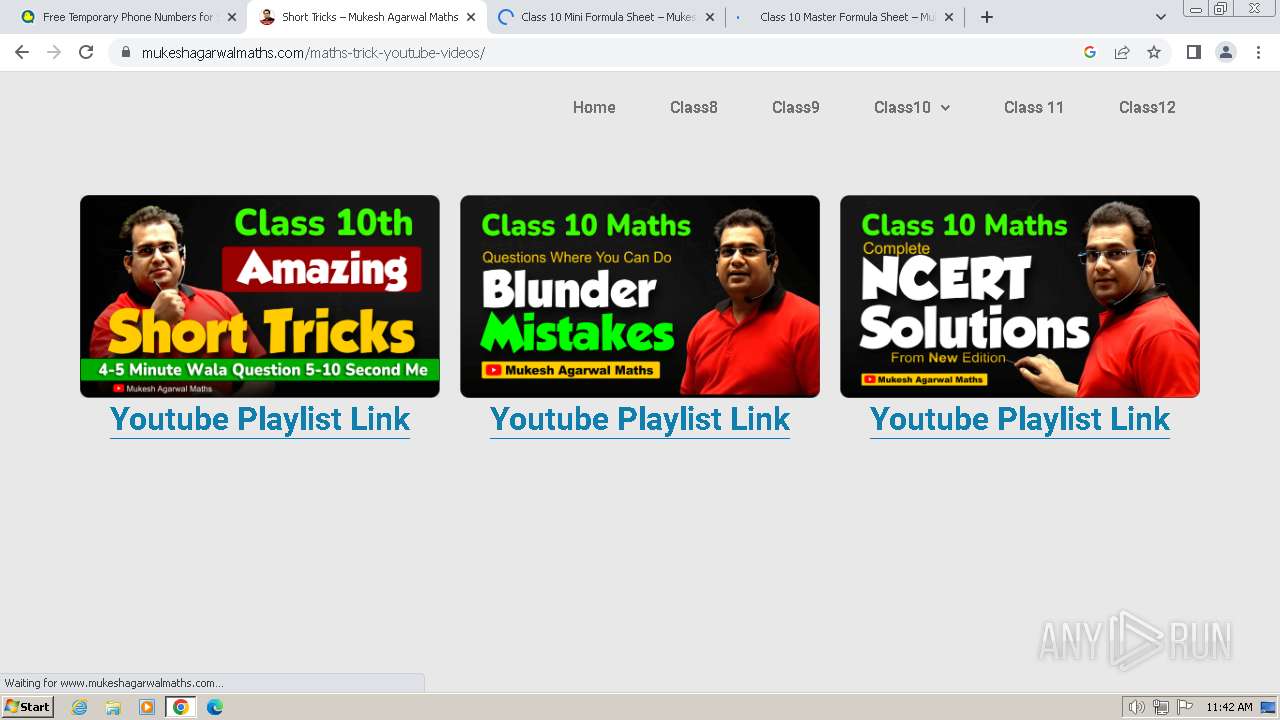Open Google search icon in address bar
The height and width of the screenshot is (720, 1280).
(x=1090, y=52)
